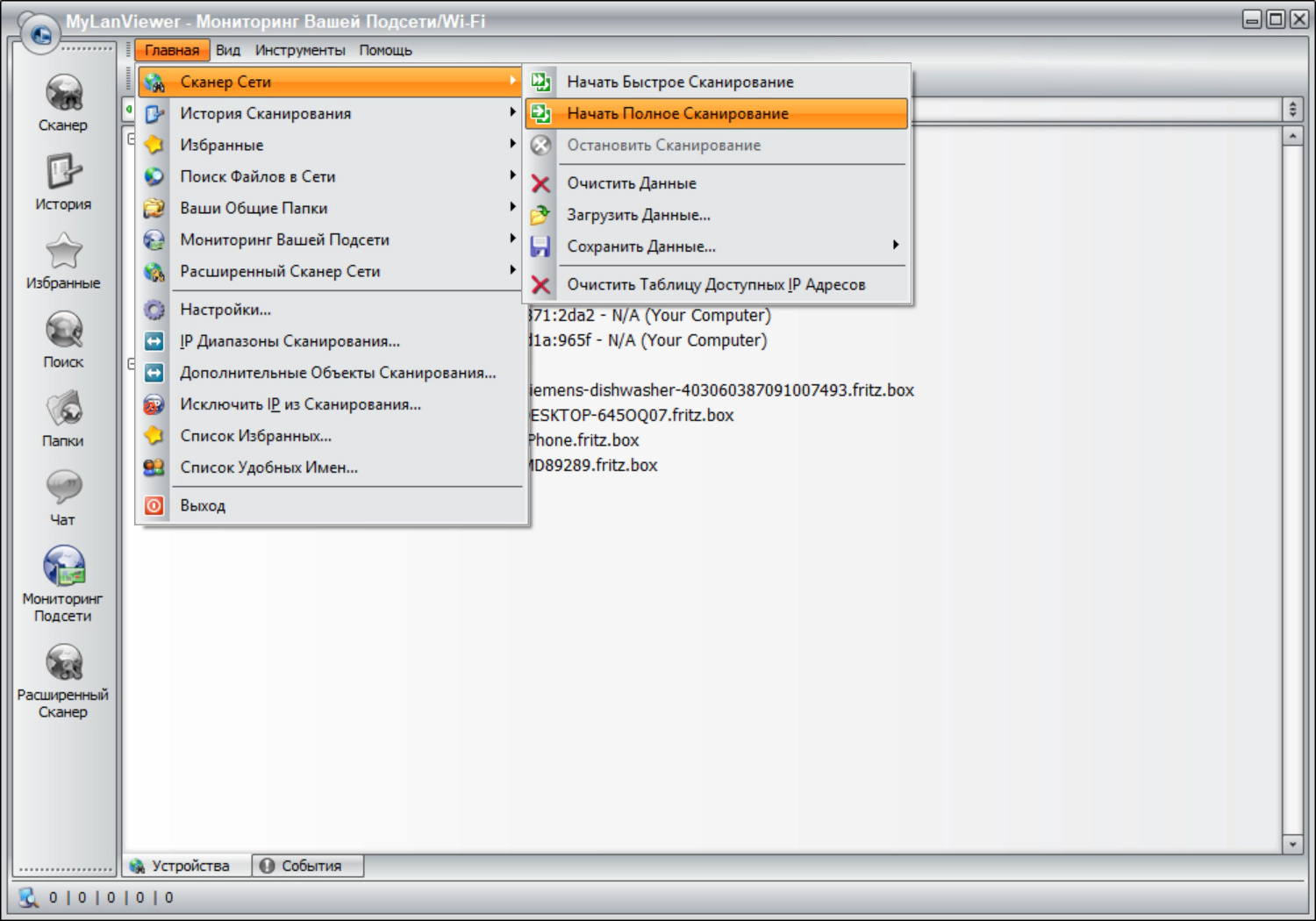Switch to the События tab
The image size is (1316, 921).
309,866
